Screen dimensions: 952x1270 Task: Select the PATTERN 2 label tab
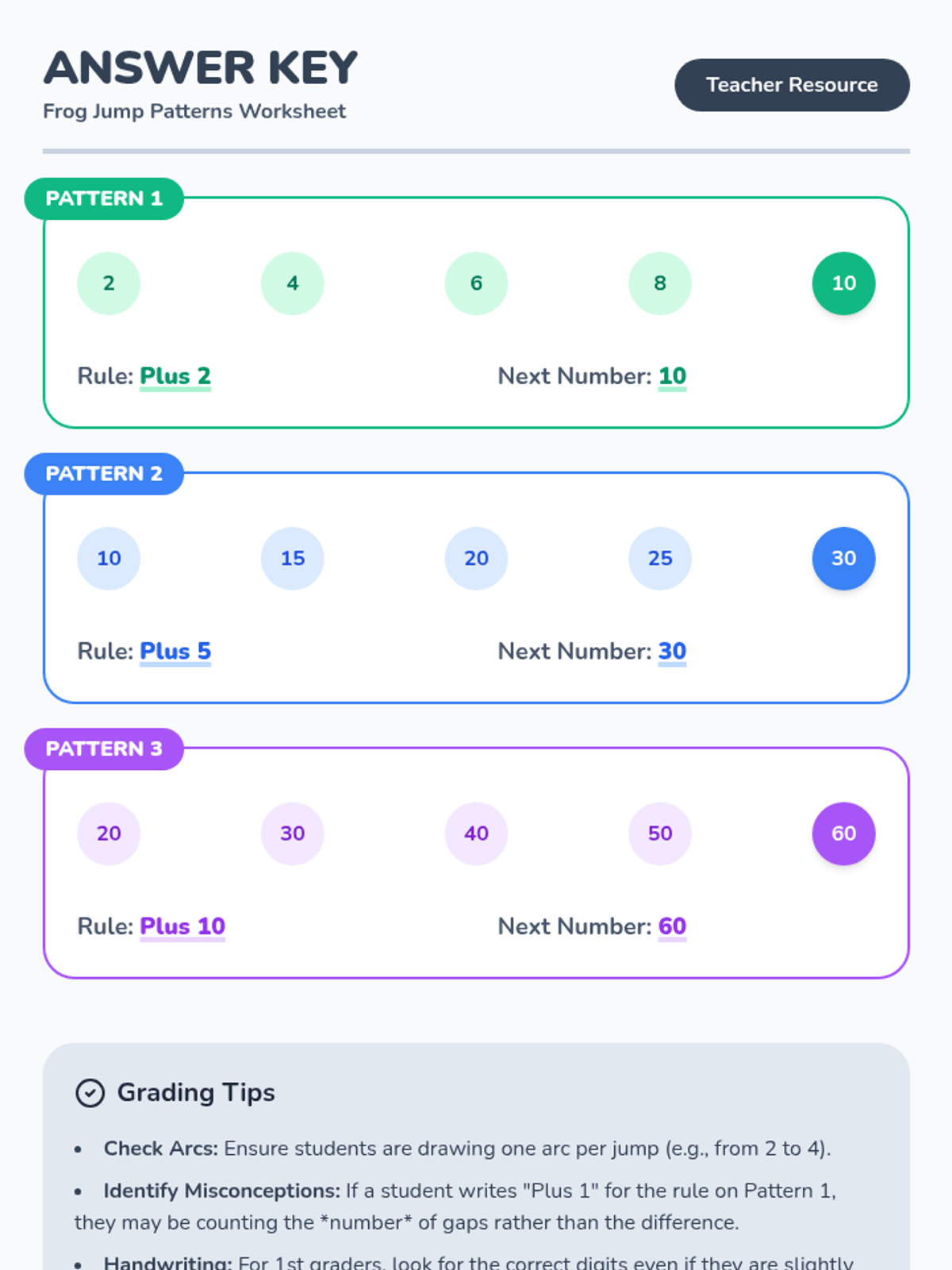click(104, 474)
